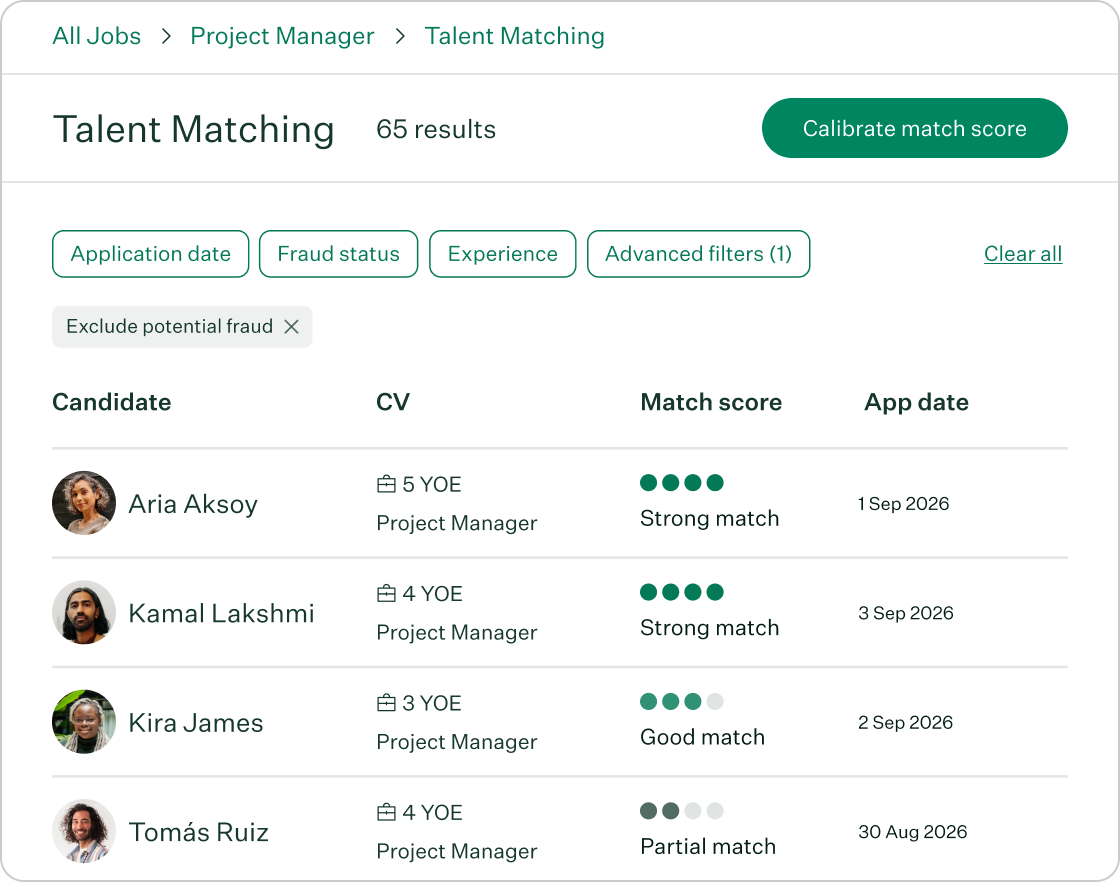Click Tomás Ruiz's partial match dots
This screenshot has width=1120, height=882.
[x=682, y=811]
